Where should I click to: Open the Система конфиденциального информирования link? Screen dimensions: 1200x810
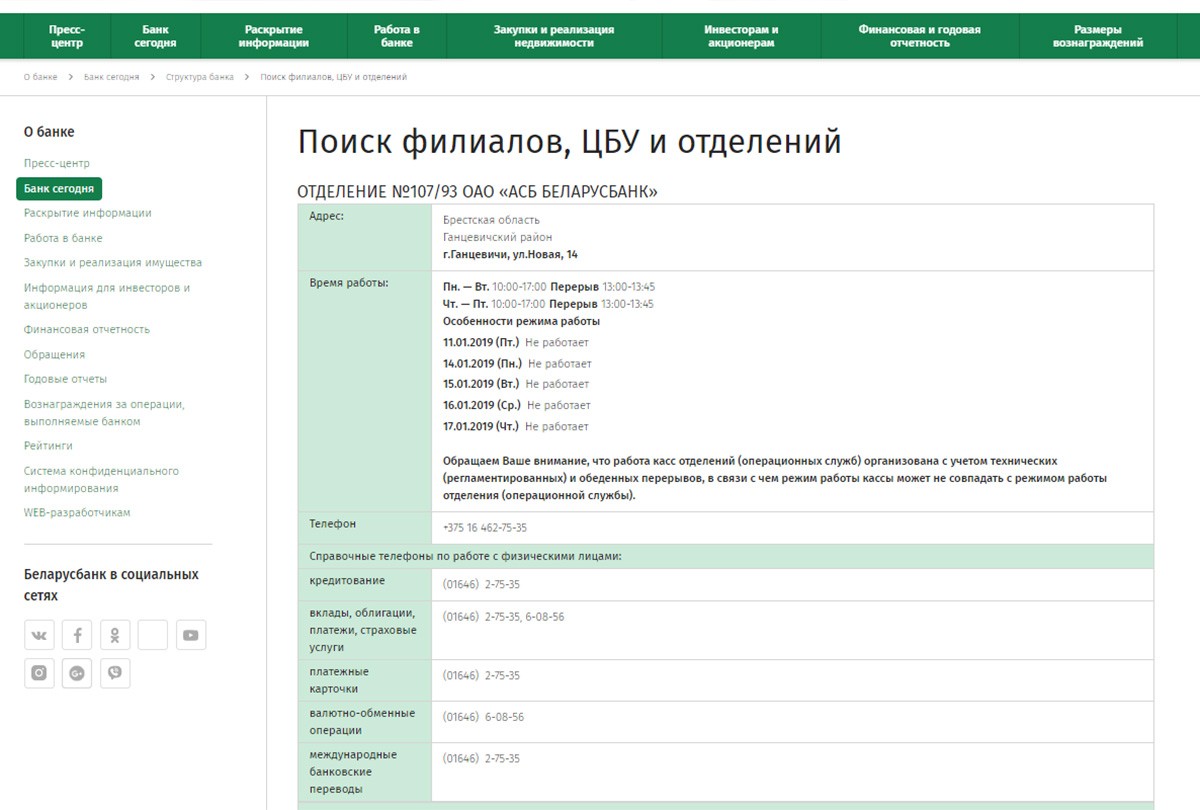pyautogui.click(x=101, y=479)
